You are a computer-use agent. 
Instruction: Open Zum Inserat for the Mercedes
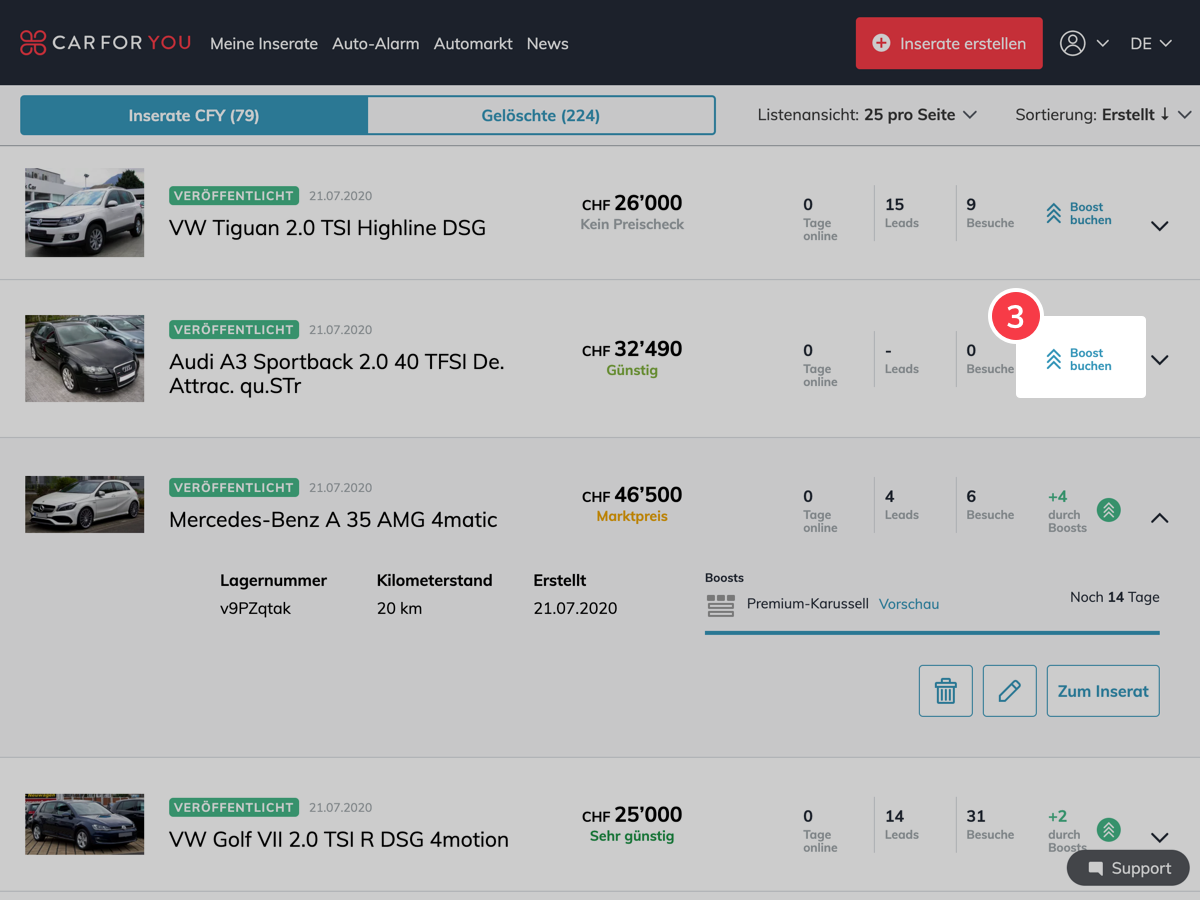pos(1103,691)
